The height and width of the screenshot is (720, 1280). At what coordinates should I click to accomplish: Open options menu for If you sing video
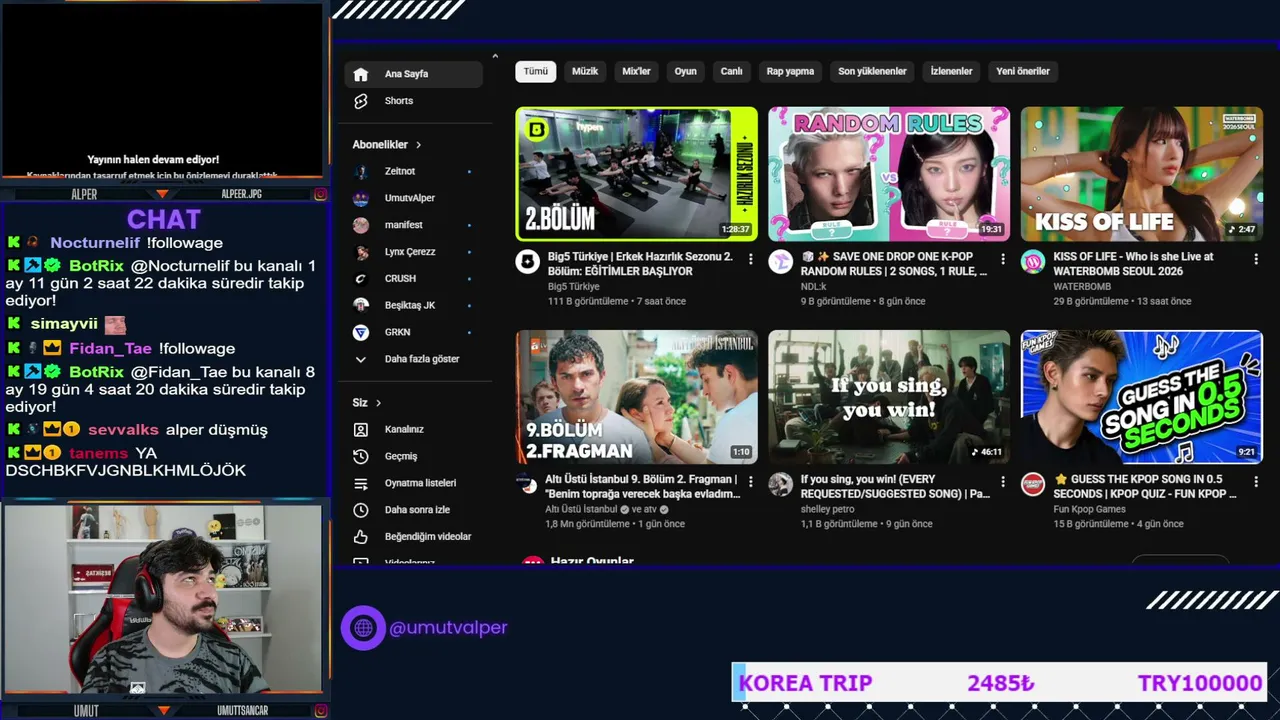click(x=1003, y=482)
